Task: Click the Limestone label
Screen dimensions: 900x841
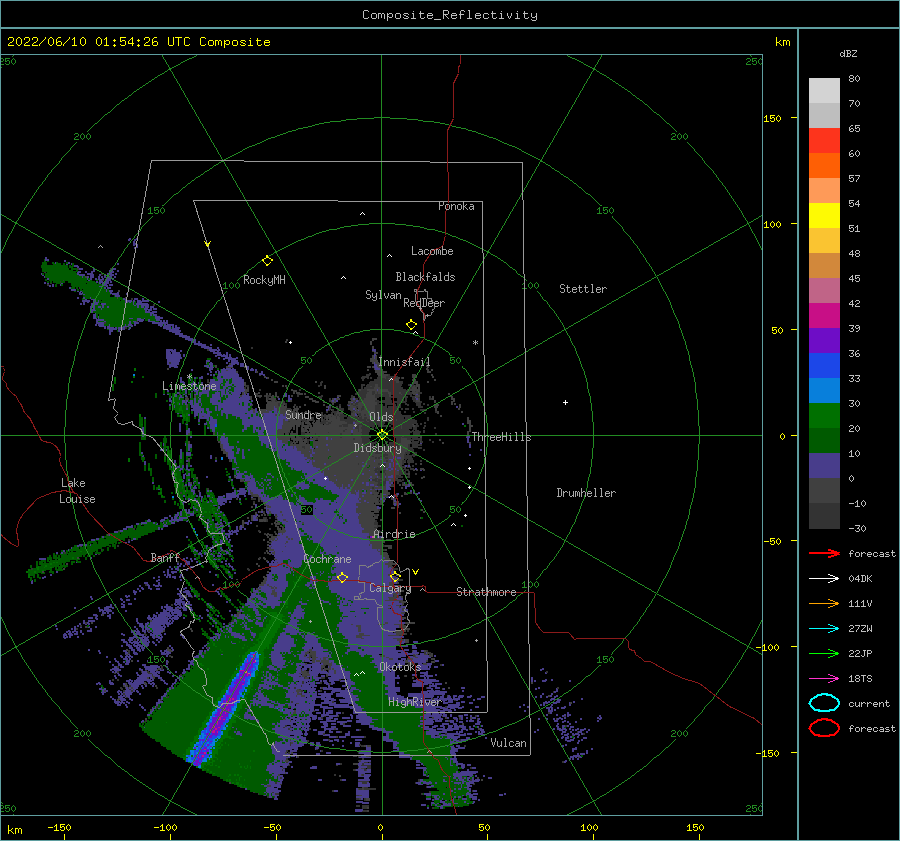Action: click(x=189, y=386)
